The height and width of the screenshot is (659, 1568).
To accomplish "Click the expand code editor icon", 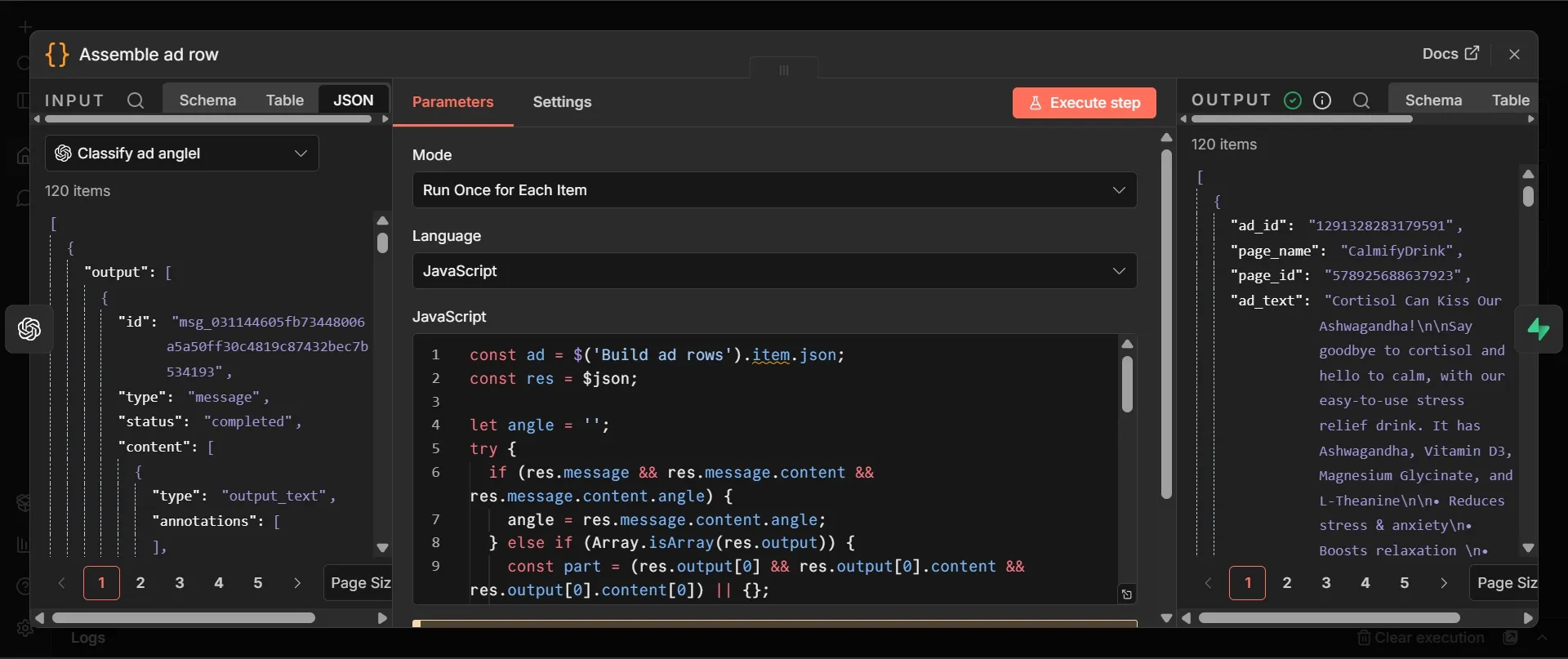I will pyautogui.click(x=1127, y=594).
